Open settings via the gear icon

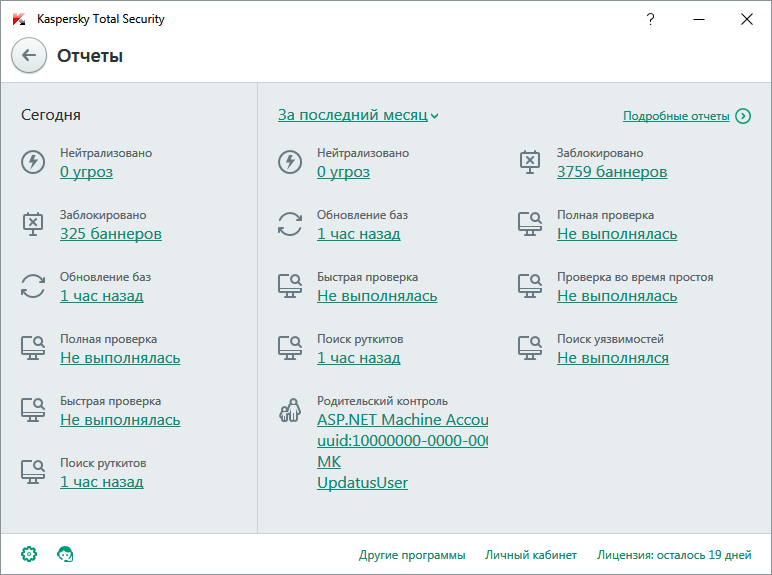pos(29,554)
